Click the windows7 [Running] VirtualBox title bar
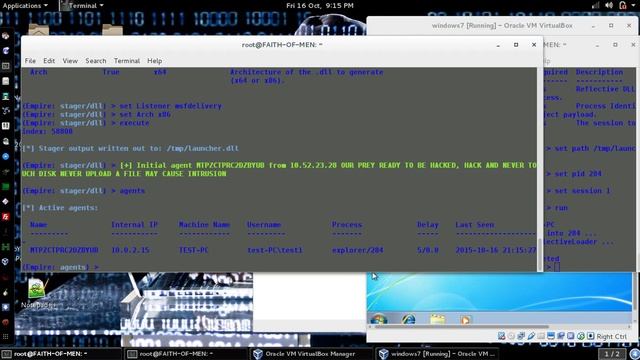 coord(502,25)
